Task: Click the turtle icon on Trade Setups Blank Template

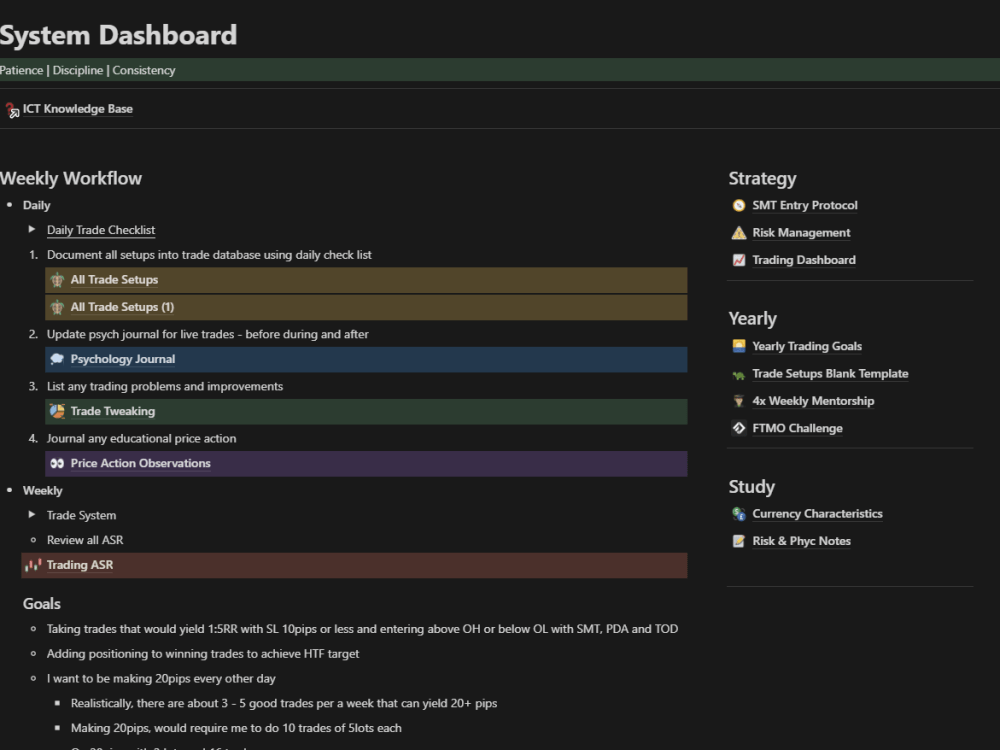Action: [x=737, y=373]
